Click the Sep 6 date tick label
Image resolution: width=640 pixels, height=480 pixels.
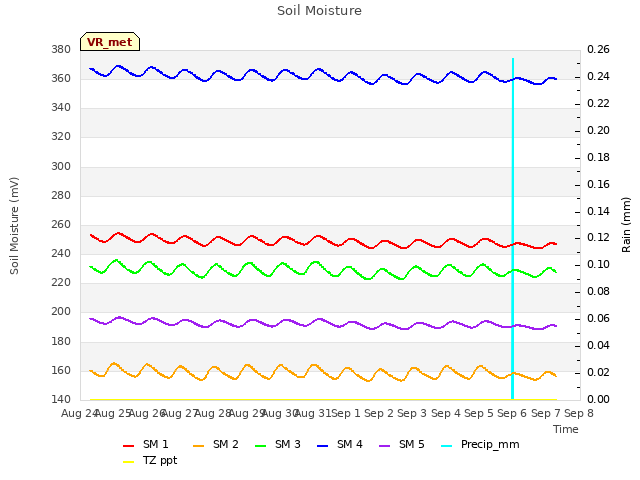tap(512, 413)
